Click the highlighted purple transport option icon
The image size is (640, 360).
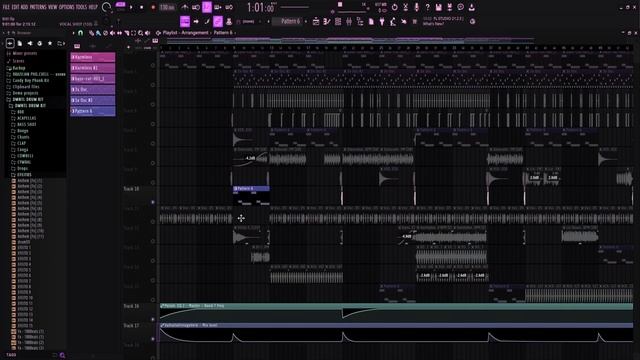[x=207, y=7]
